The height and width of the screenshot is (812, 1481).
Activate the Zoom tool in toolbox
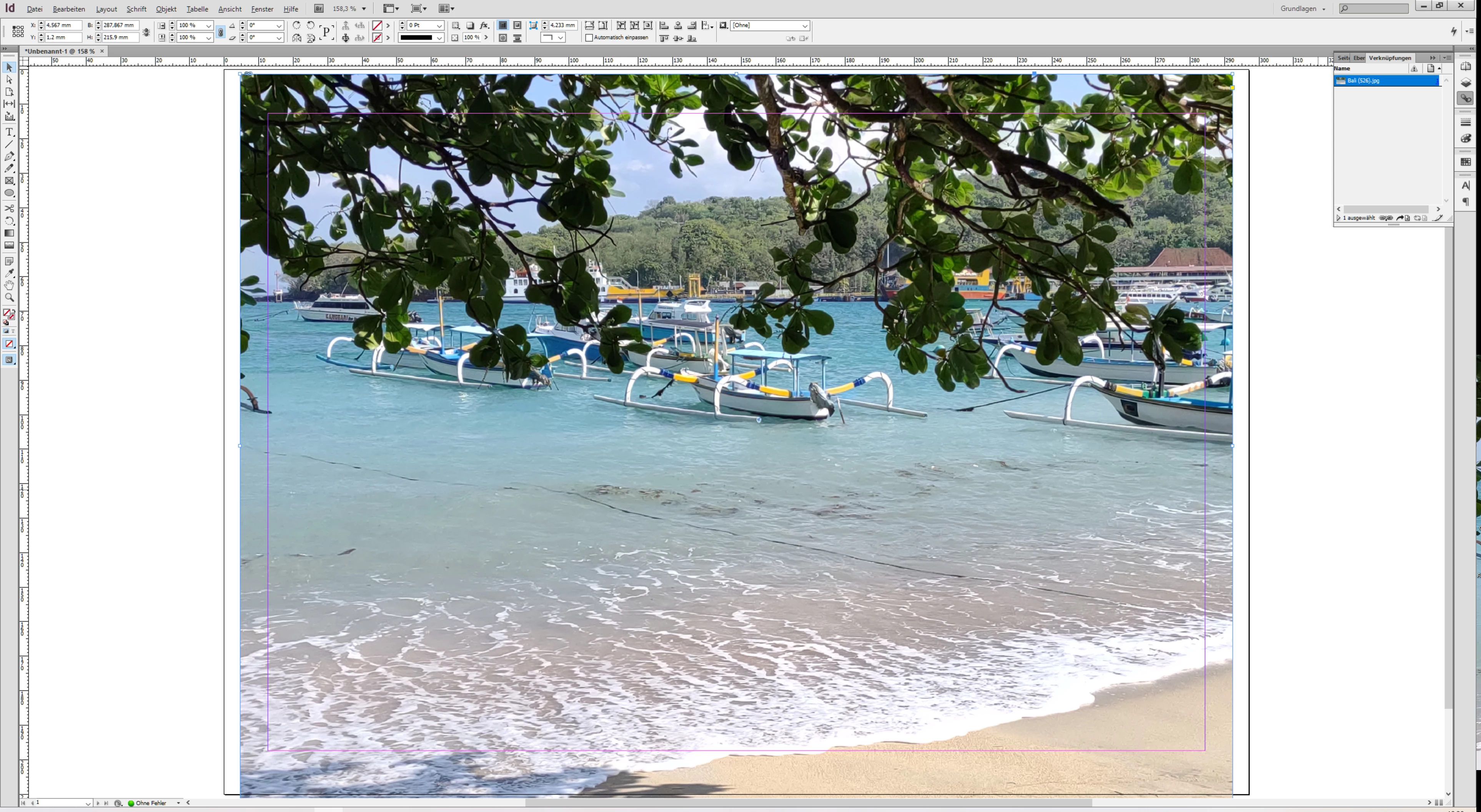pos(9,297)
